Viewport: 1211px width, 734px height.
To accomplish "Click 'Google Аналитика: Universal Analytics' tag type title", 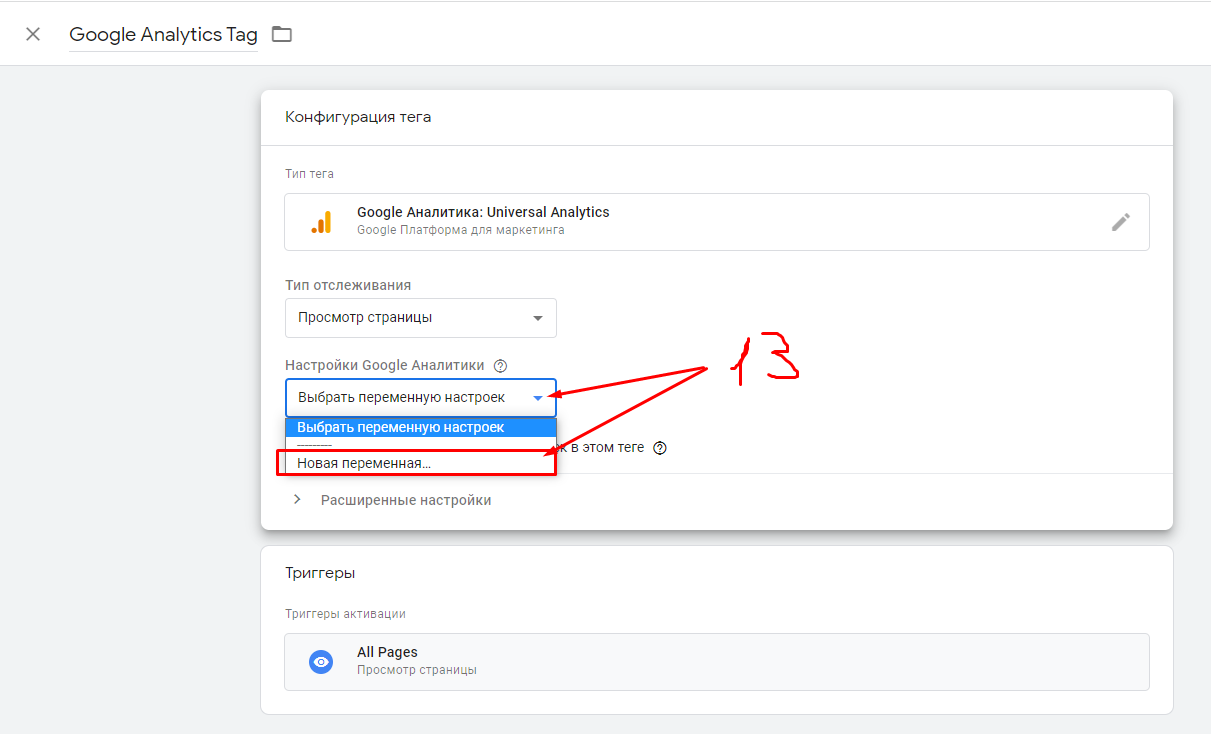I will [x=483, y=212].
